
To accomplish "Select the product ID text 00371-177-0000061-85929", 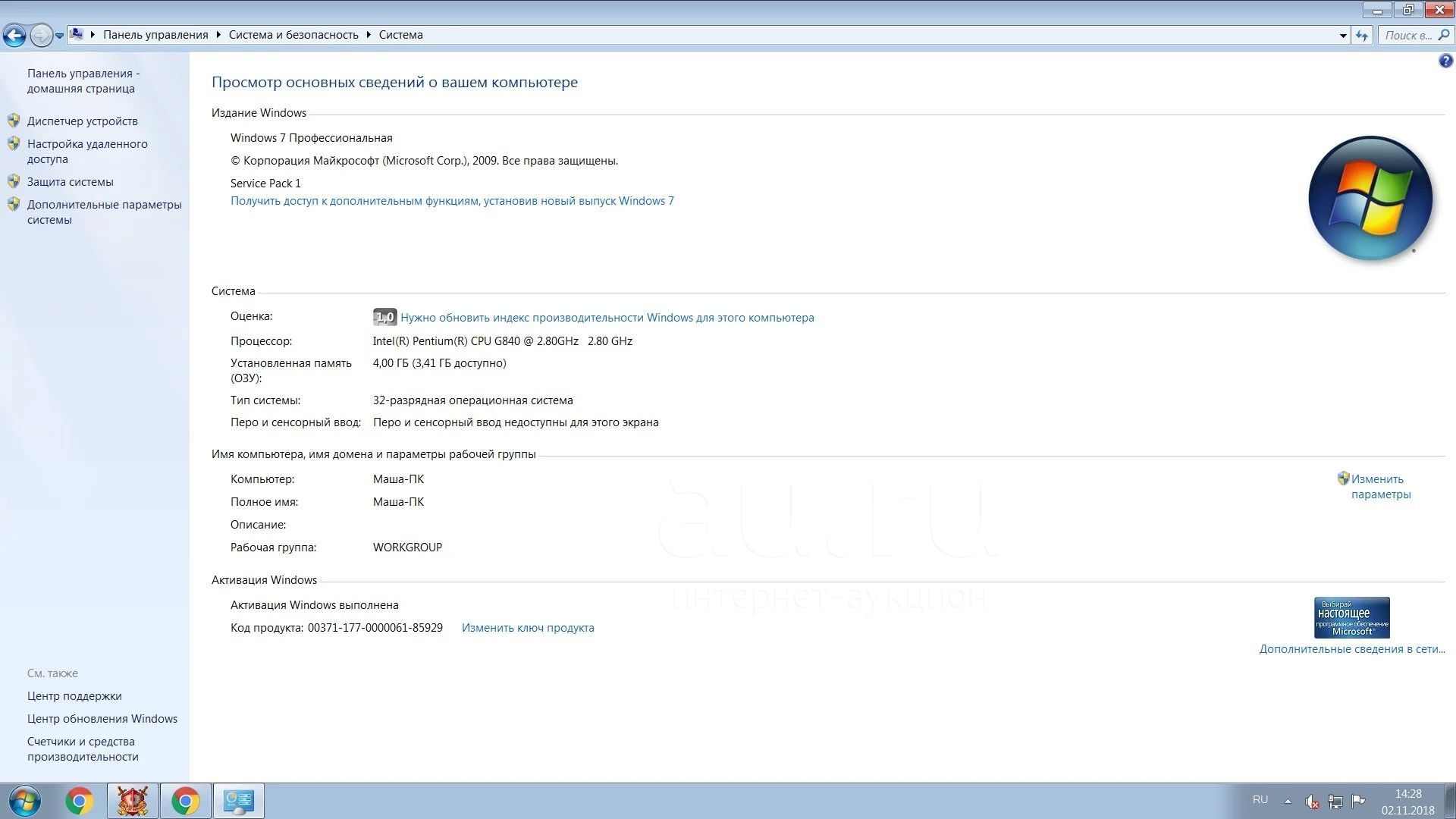I will click(375, 628).
